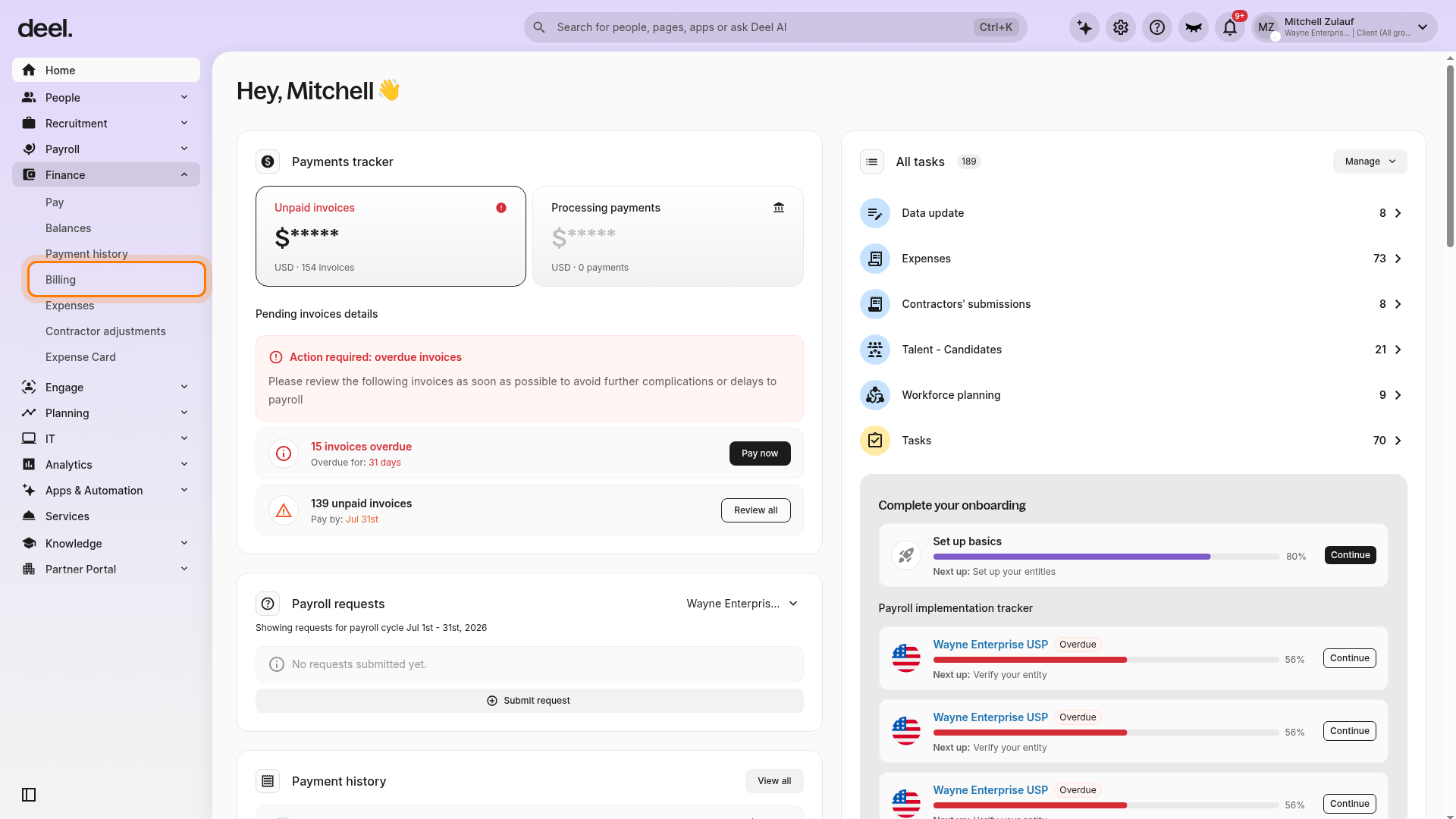
Task: Open the help question mark icon
Action: click(x=1157, y=27)
